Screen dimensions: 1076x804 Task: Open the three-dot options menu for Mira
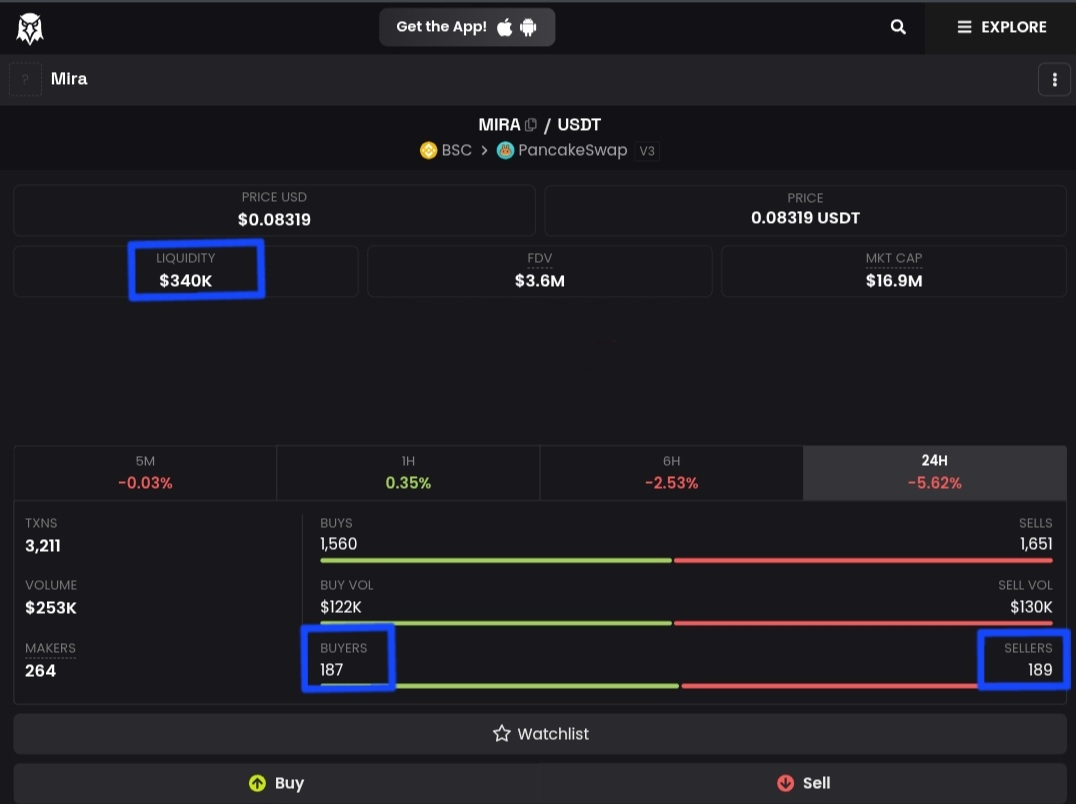coord(1054,80)
